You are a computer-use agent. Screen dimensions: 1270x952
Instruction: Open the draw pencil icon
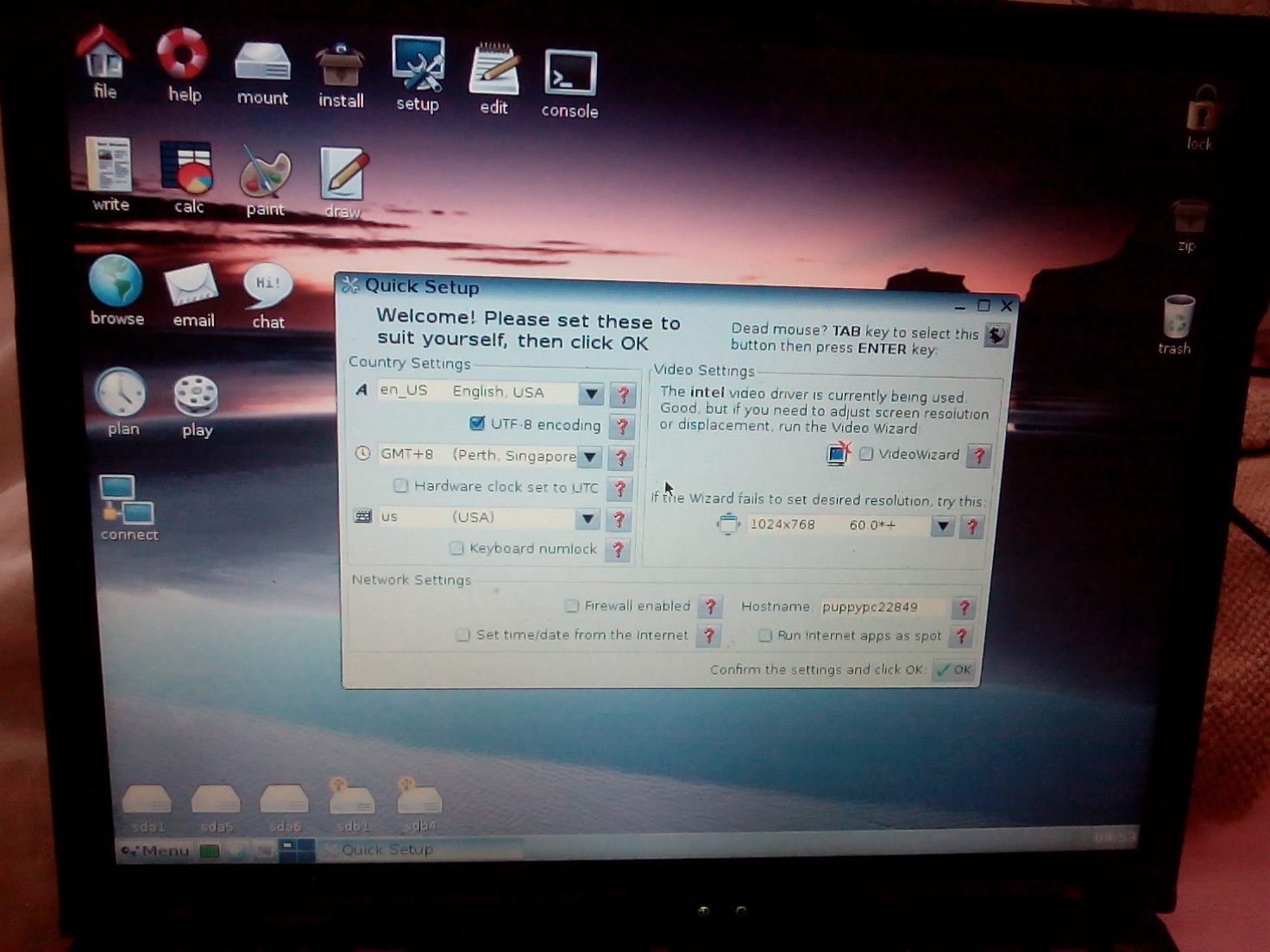(x=343, y=182)
